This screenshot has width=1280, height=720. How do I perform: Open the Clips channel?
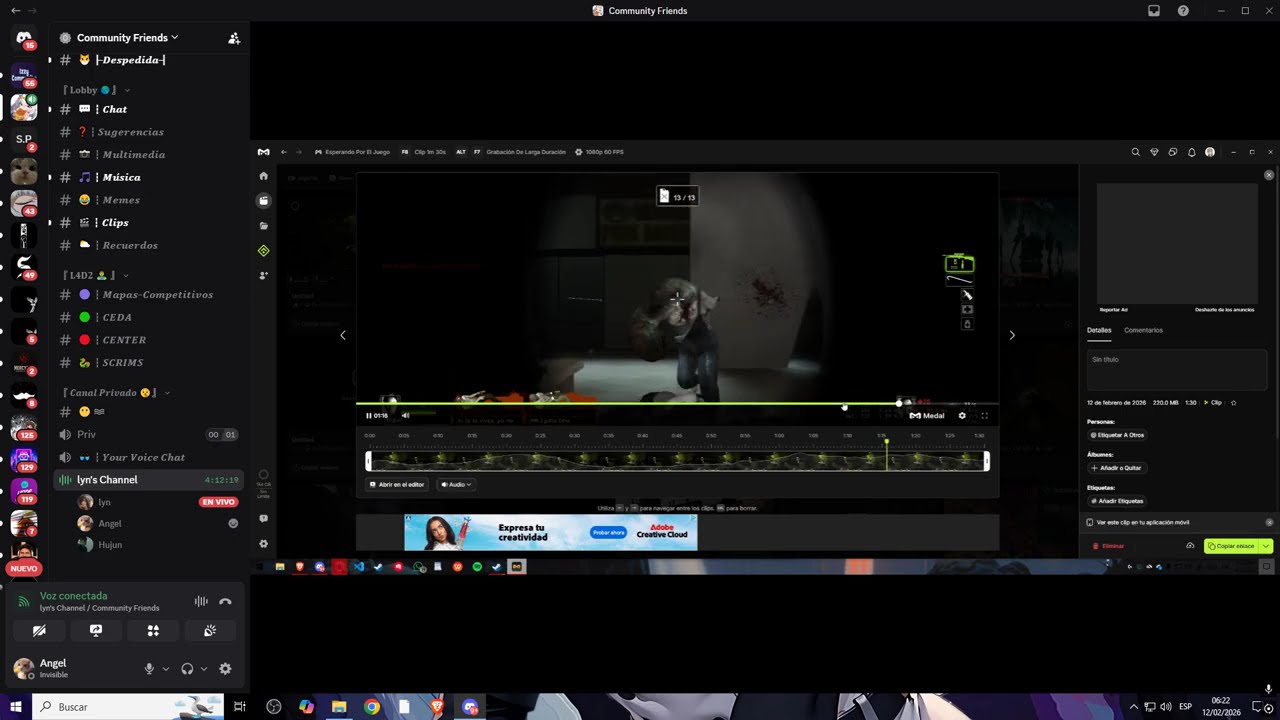(x=146, y=222)
